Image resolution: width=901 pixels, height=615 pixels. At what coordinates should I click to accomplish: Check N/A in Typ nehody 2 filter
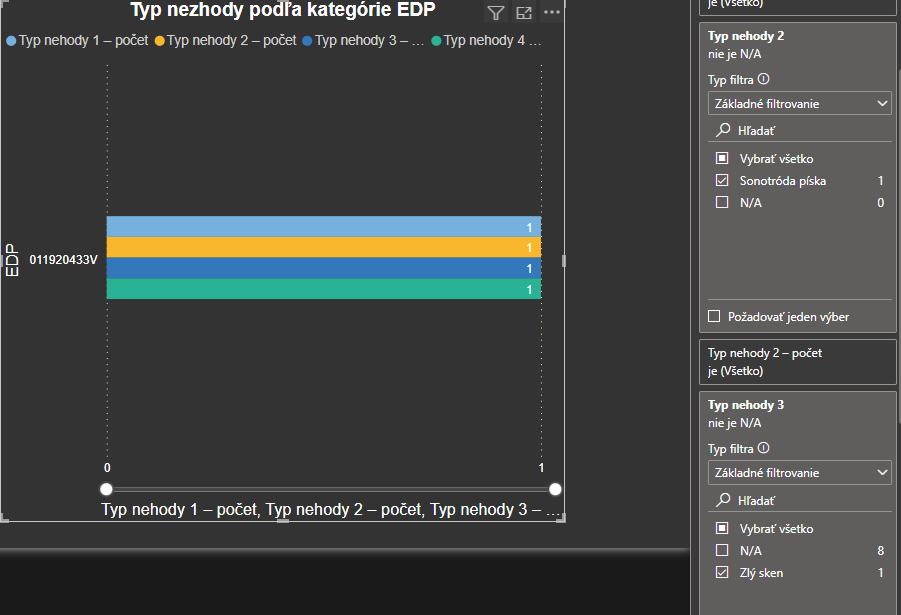coord(722,202)
